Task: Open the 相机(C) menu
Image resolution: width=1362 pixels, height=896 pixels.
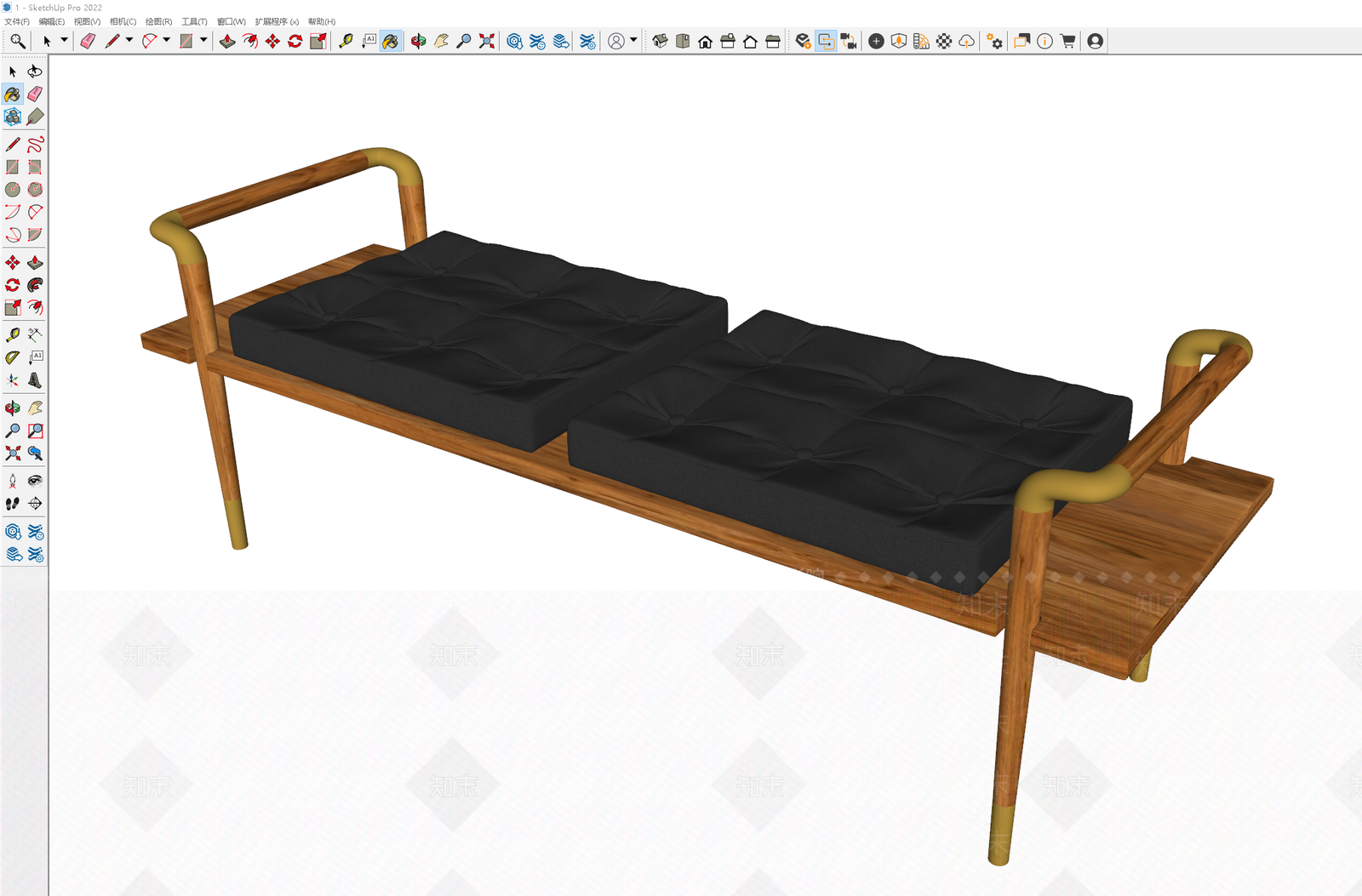Action: (123, 21)
